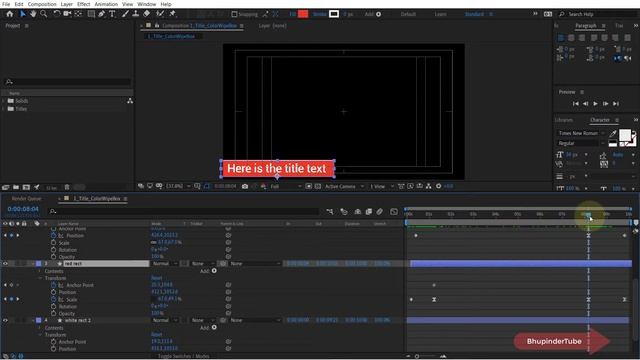This screenshot has width=640, height=360.
Task: Open composition flowchart icon in Project panel
Action: tap(130, 101)
